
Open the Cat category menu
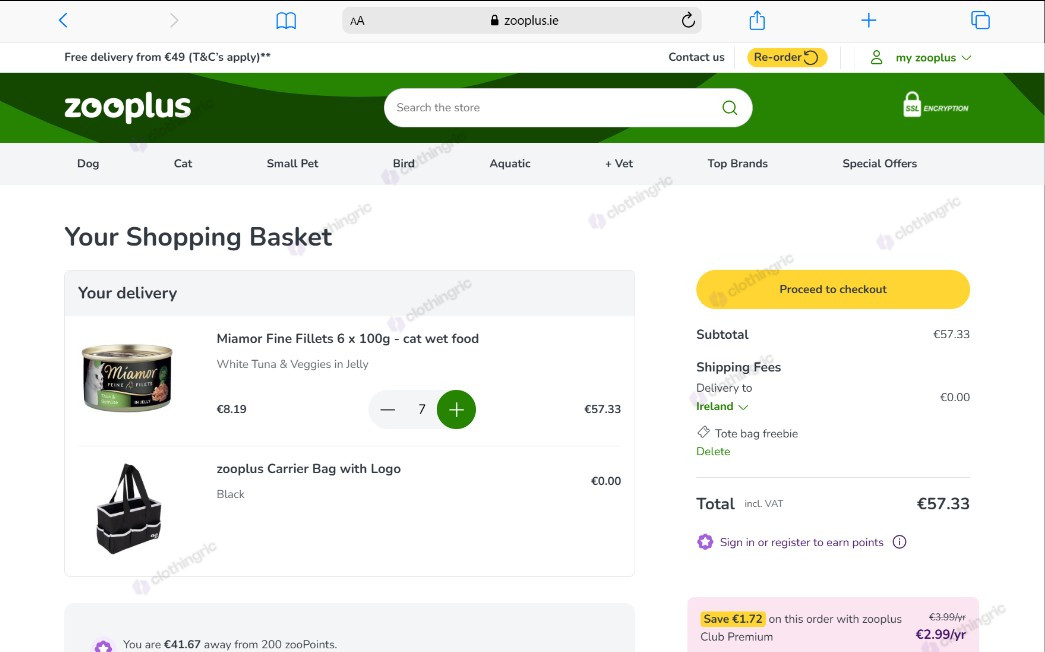183,163
